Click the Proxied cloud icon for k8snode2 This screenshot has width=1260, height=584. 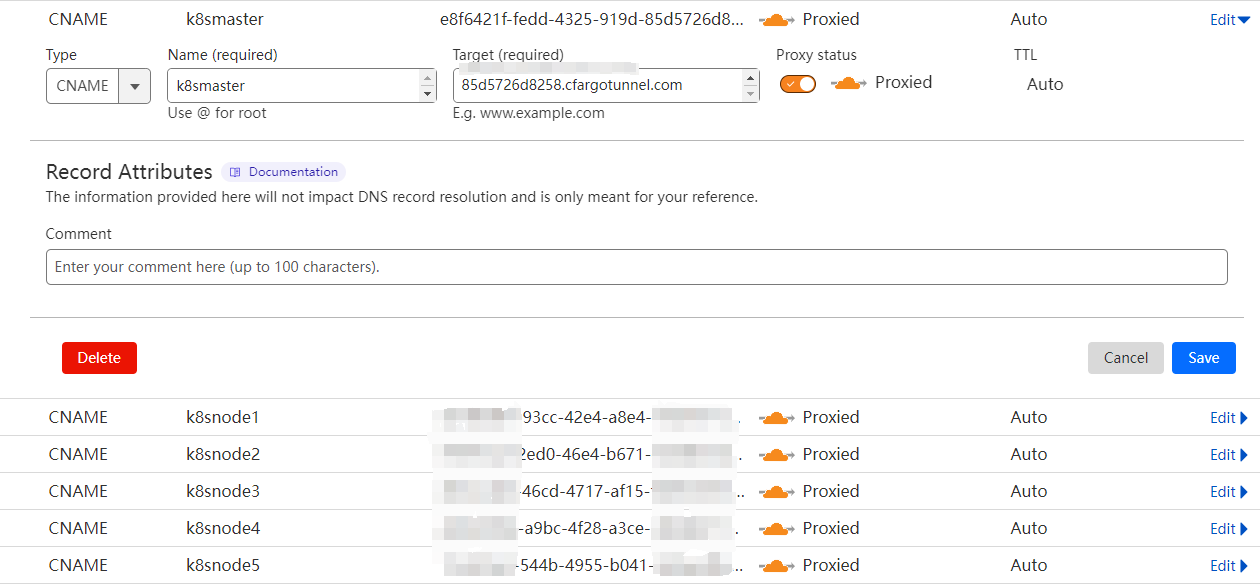tap(775, 454)
